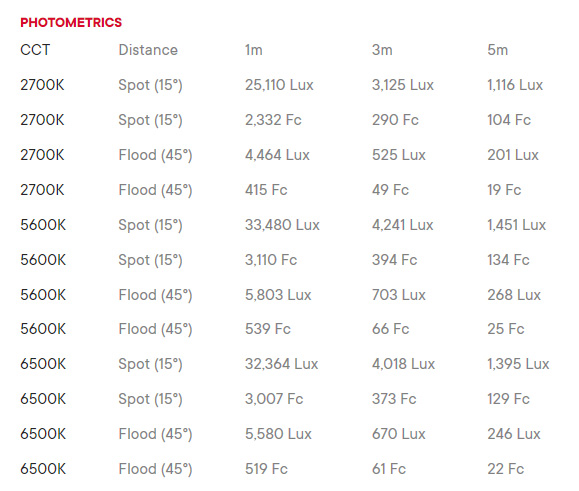Click the PHOTOMETRICS heading
Viewport: 579px width, 491px height.
(x=71, y=23)
